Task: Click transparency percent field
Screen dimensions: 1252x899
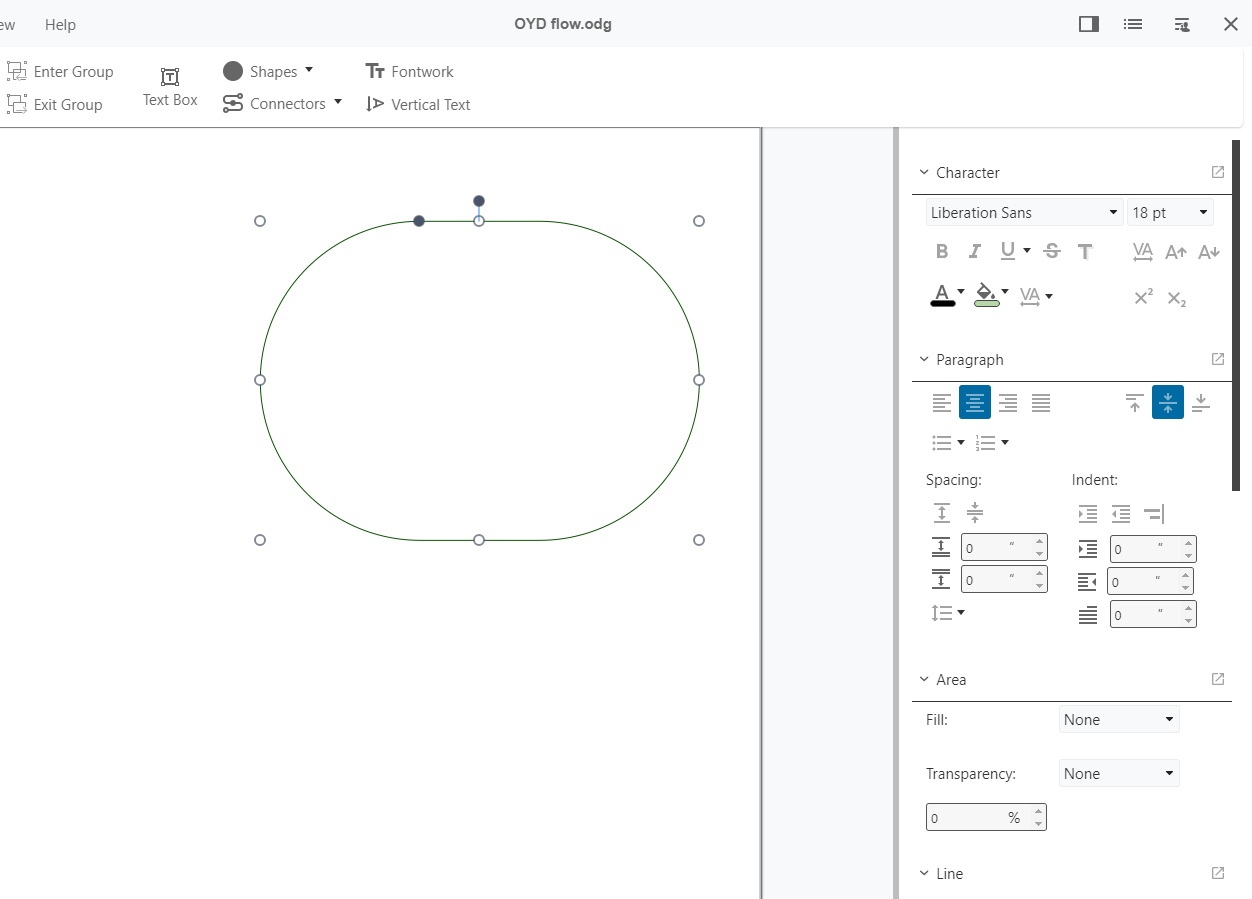Action: pos(986,818)
